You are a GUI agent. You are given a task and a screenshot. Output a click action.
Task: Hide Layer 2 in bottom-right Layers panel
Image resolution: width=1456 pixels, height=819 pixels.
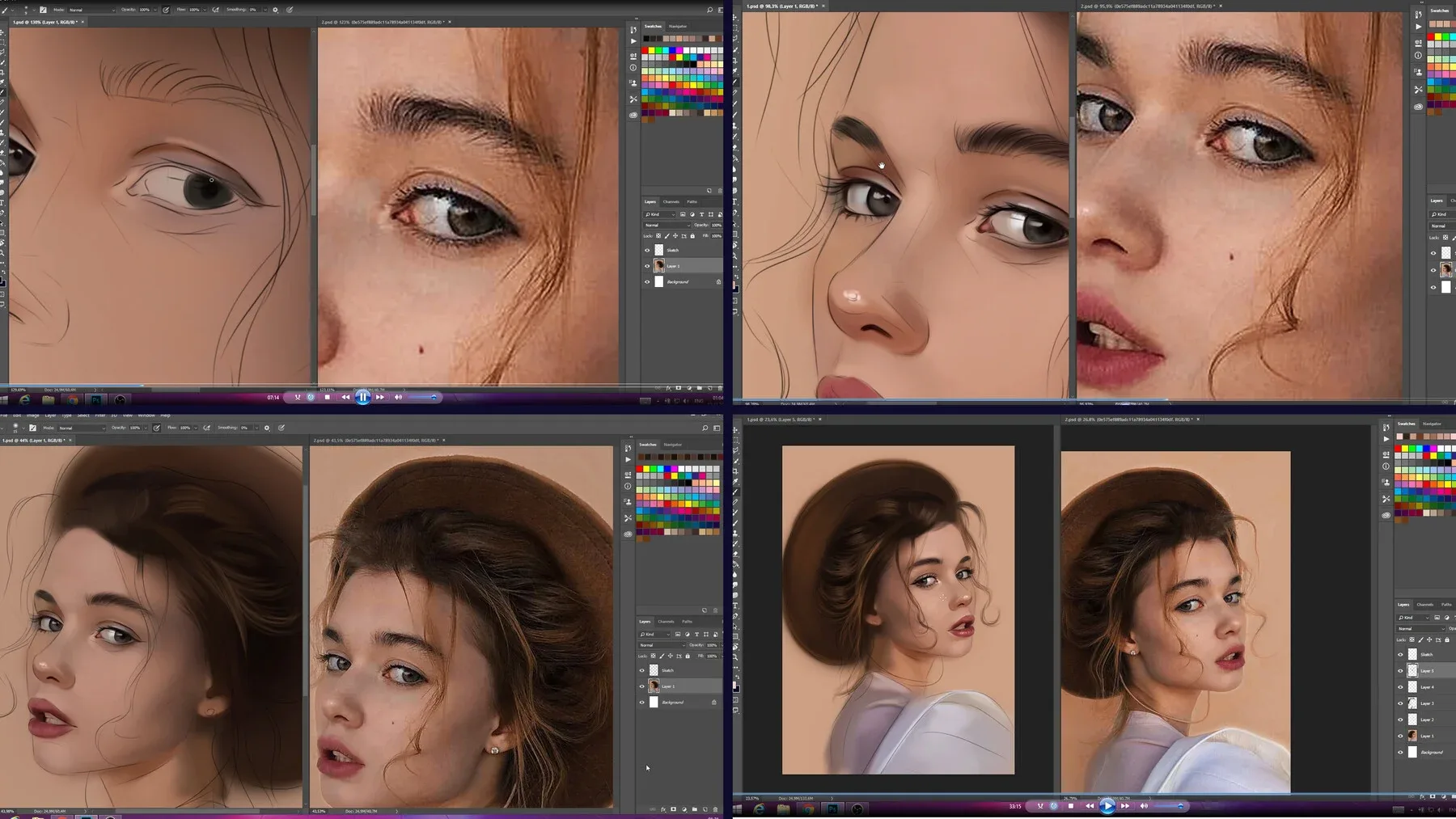[1401, 720]
